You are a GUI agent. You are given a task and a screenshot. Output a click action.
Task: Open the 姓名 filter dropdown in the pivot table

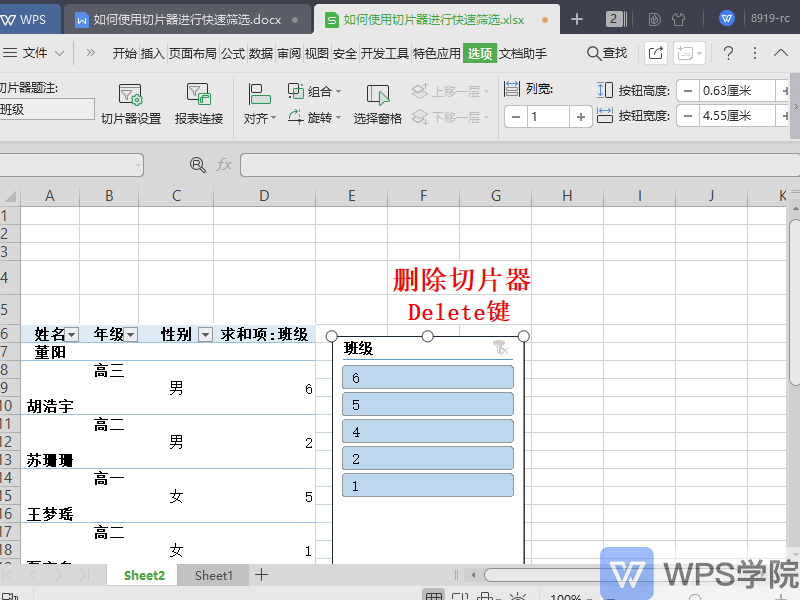pyautogui.click(x=72, y=335)
